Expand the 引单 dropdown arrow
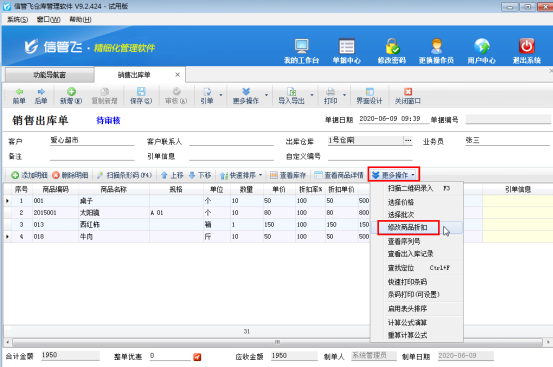This screenshot has height=367, width=553. tap(221, 95)
